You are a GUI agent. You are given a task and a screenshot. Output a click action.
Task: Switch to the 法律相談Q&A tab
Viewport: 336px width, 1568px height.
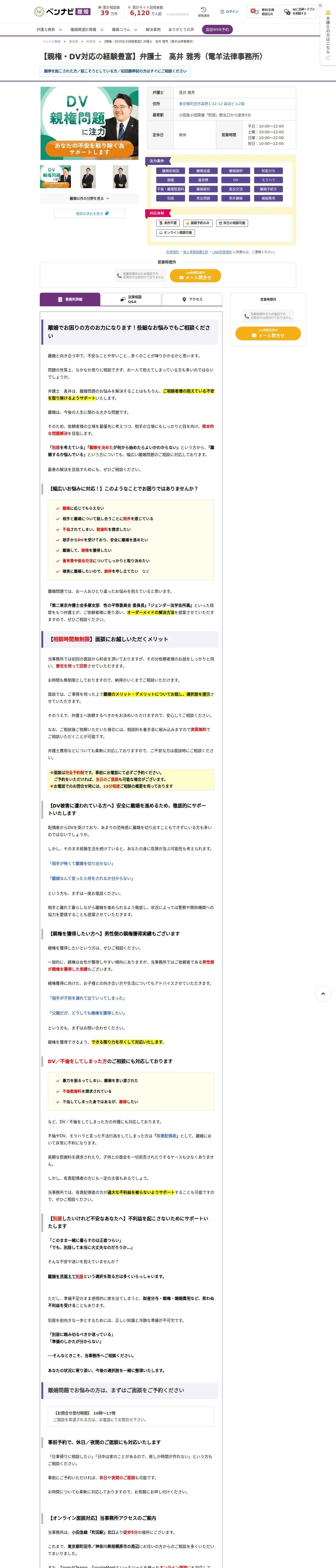(131, 299)
